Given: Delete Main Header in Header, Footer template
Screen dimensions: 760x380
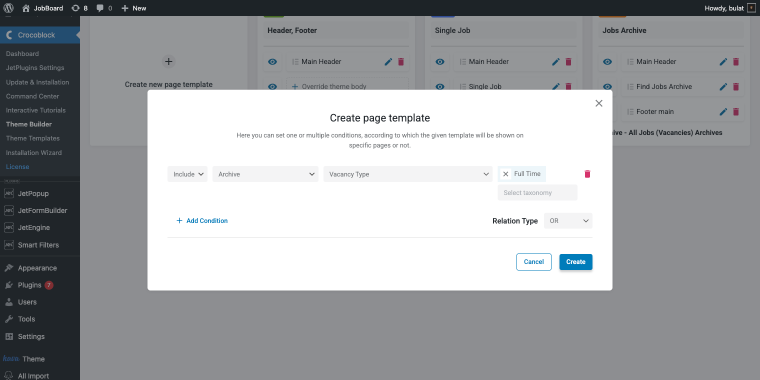Looking at the screenshot, I should [401, 62].
